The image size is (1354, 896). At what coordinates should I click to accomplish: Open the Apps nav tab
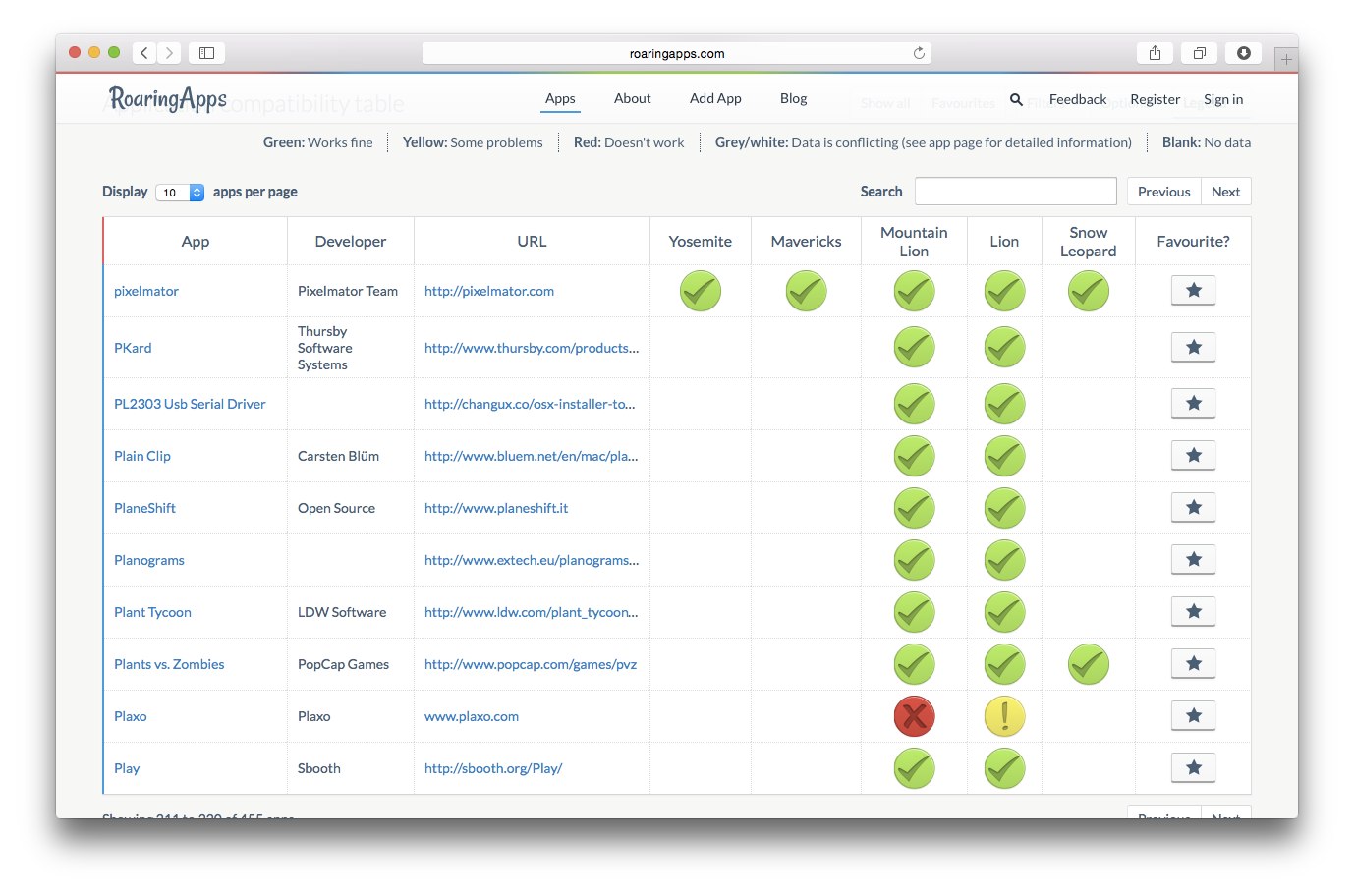click(x=560, y=99)
